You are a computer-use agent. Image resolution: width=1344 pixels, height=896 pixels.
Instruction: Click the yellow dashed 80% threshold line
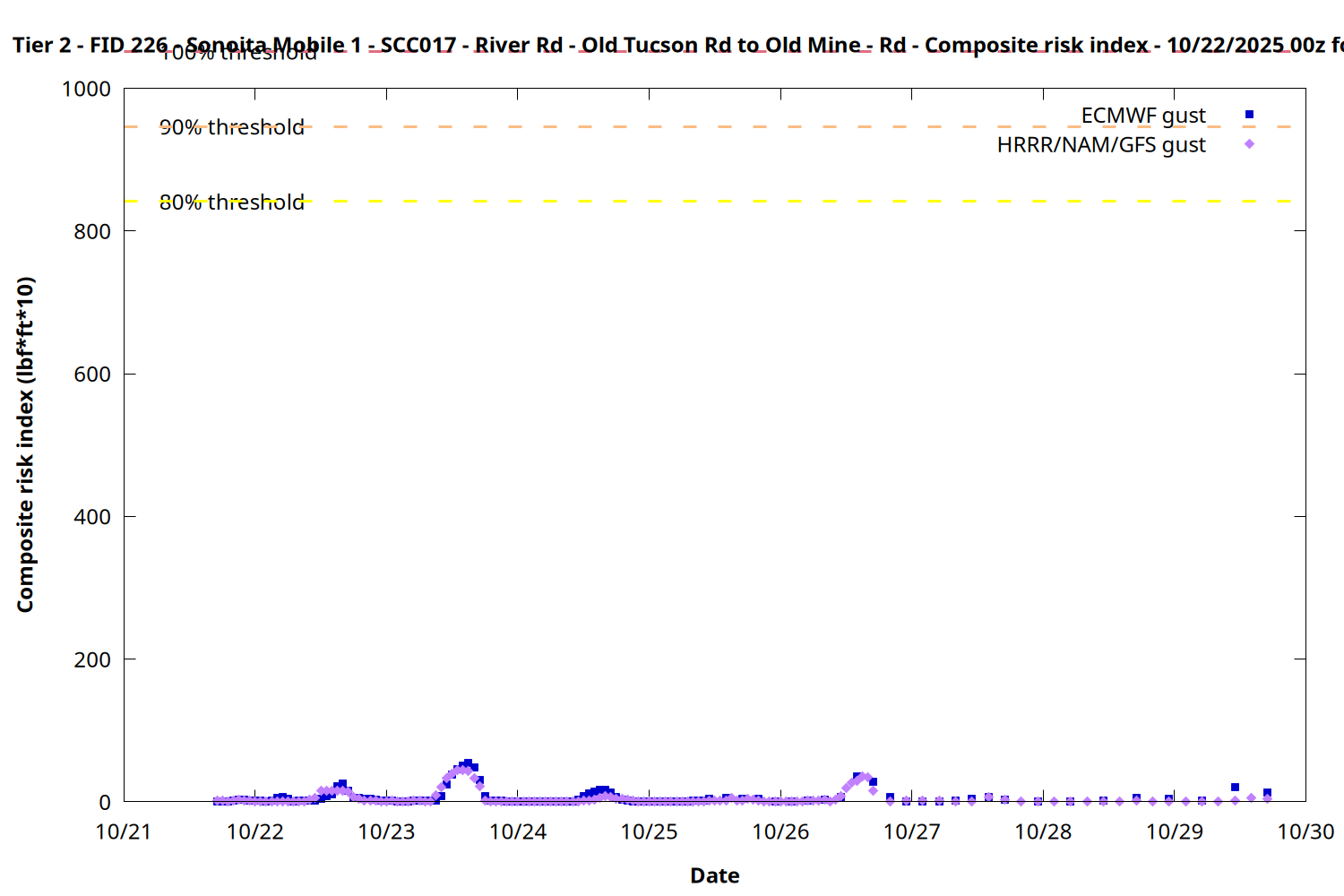(x=717, y=202)
